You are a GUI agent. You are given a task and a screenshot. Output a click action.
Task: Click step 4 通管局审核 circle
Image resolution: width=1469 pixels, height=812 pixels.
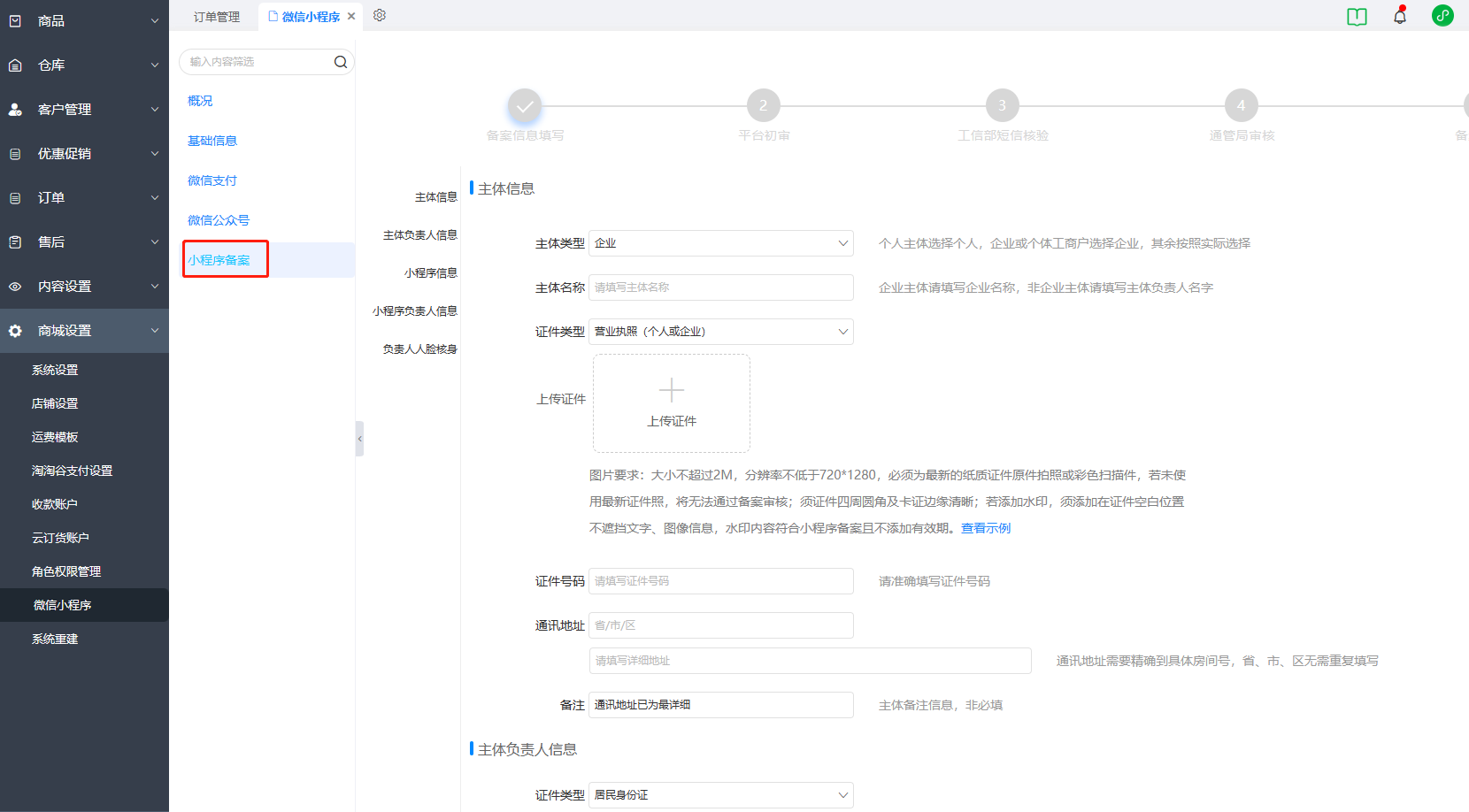pyautogui.click(x=1242, y=105)
